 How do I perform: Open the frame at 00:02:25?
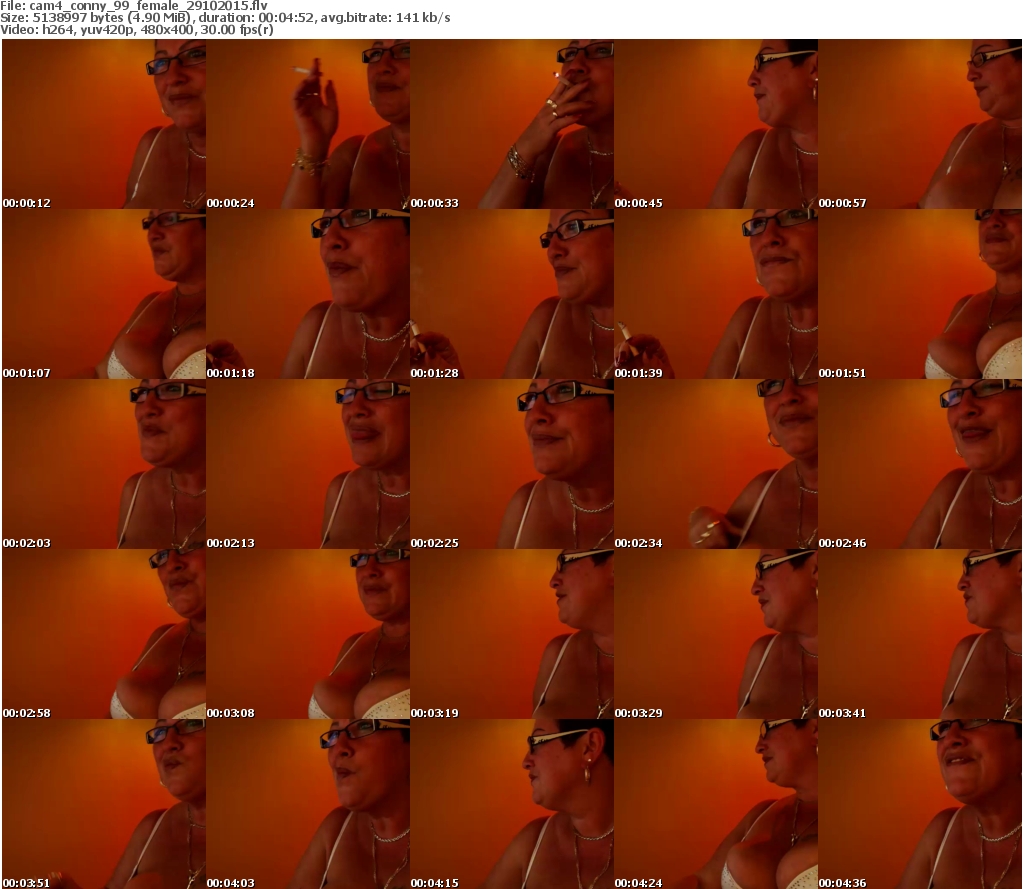coord(512,464)
